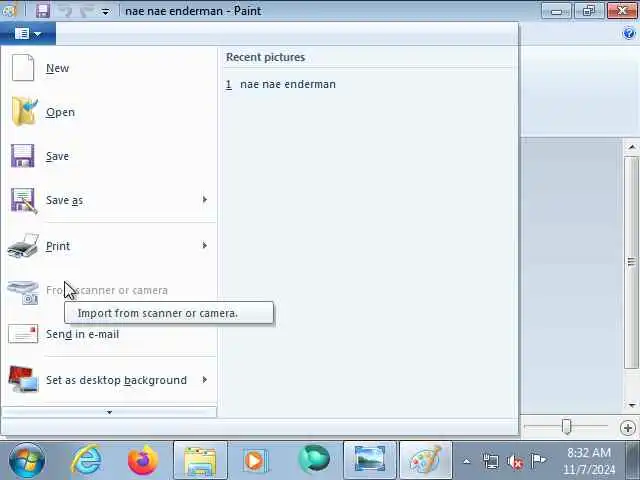Image resolution: width=640 pixels, height=480 pixels.
Task: Click the vertical scrollbar thumb
Action: tap(632, 262)
